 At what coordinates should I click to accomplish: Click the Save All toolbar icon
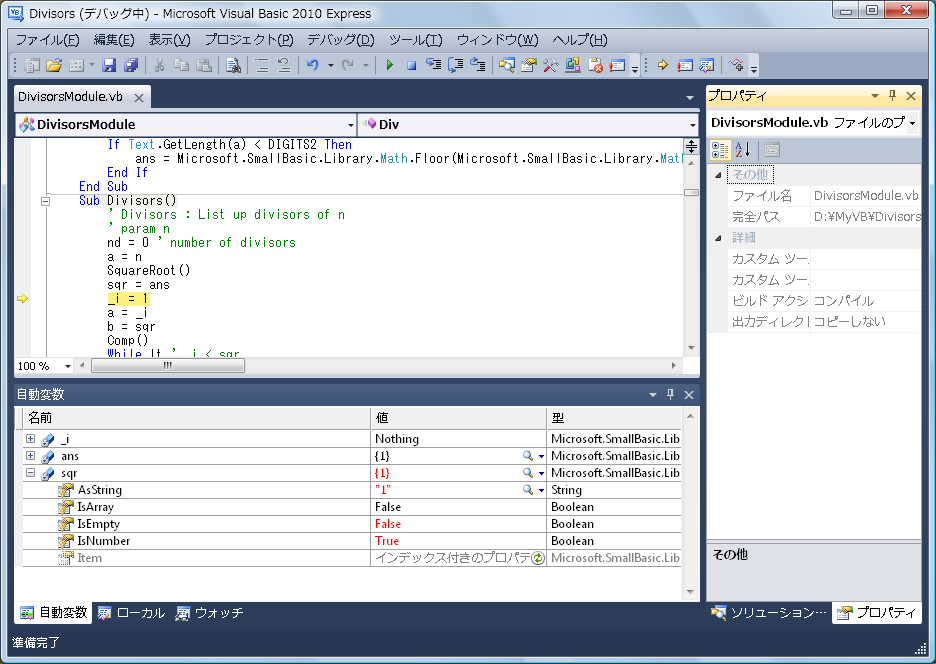(x=130, y=66)
